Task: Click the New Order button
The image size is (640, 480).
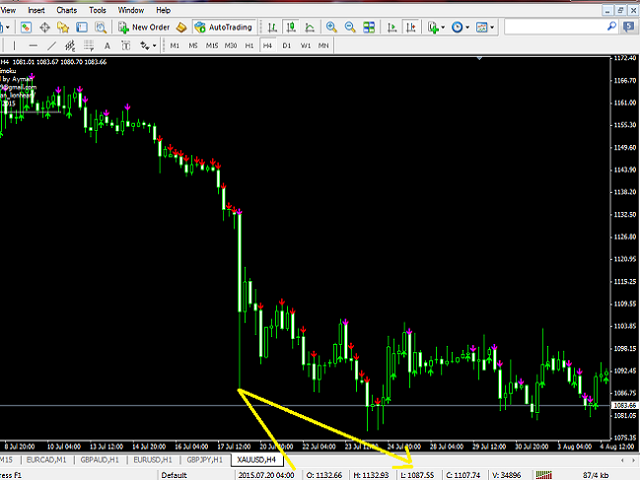Action: 144,27
